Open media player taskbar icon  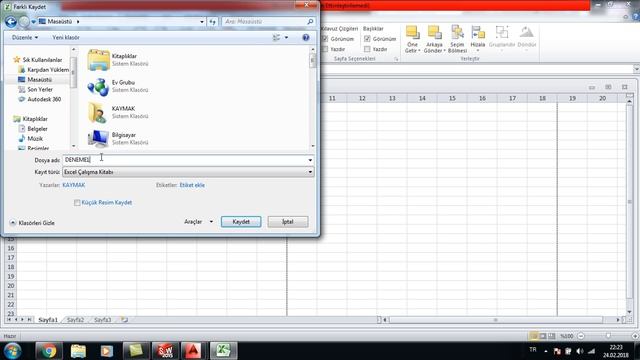point(107,351)
